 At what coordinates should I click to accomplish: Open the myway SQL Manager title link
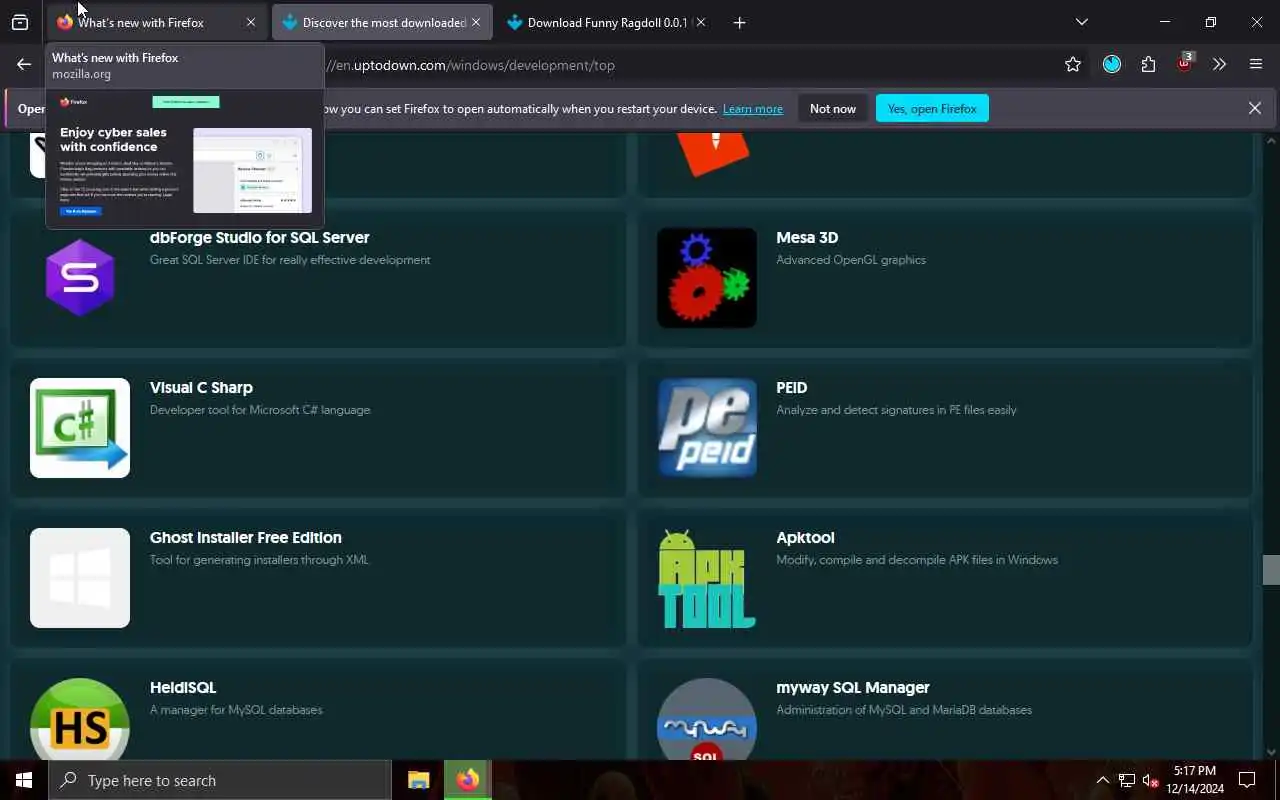tap(853, 688)
